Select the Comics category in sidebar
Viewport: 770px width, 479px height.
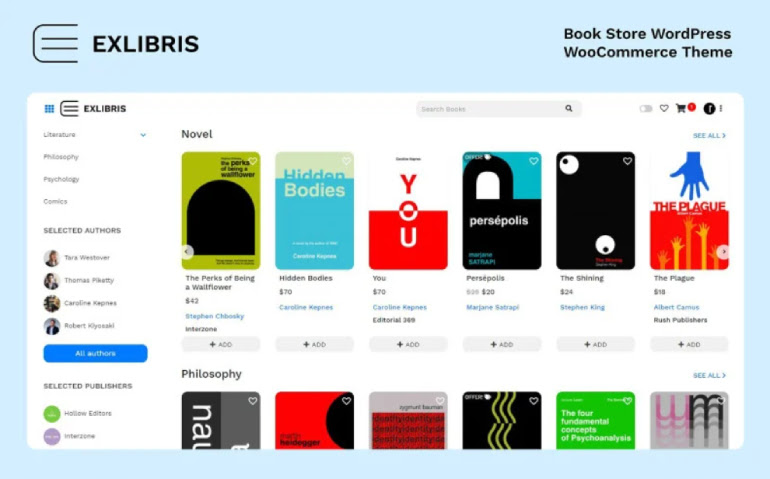55,201
